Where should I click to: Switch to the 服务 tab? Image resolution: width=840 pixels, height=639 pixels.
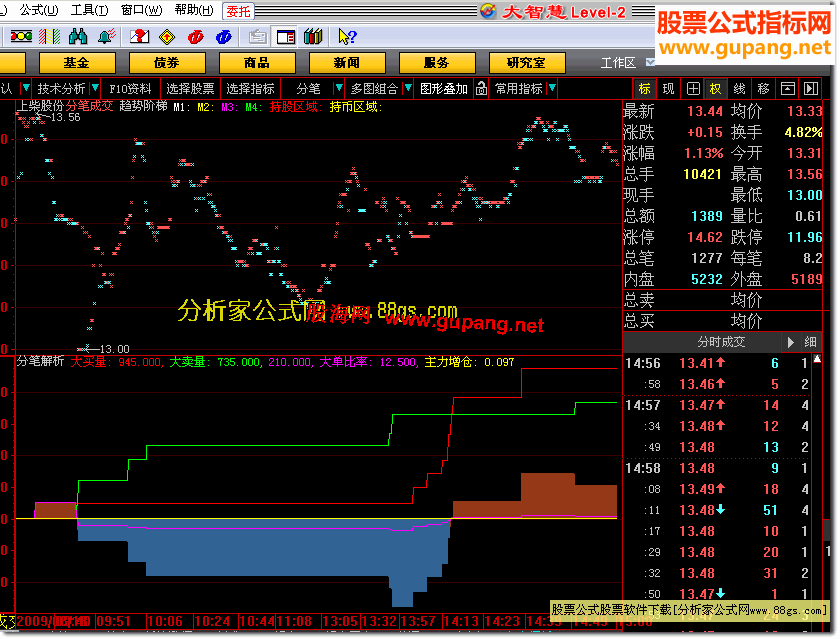pos(437,63)
